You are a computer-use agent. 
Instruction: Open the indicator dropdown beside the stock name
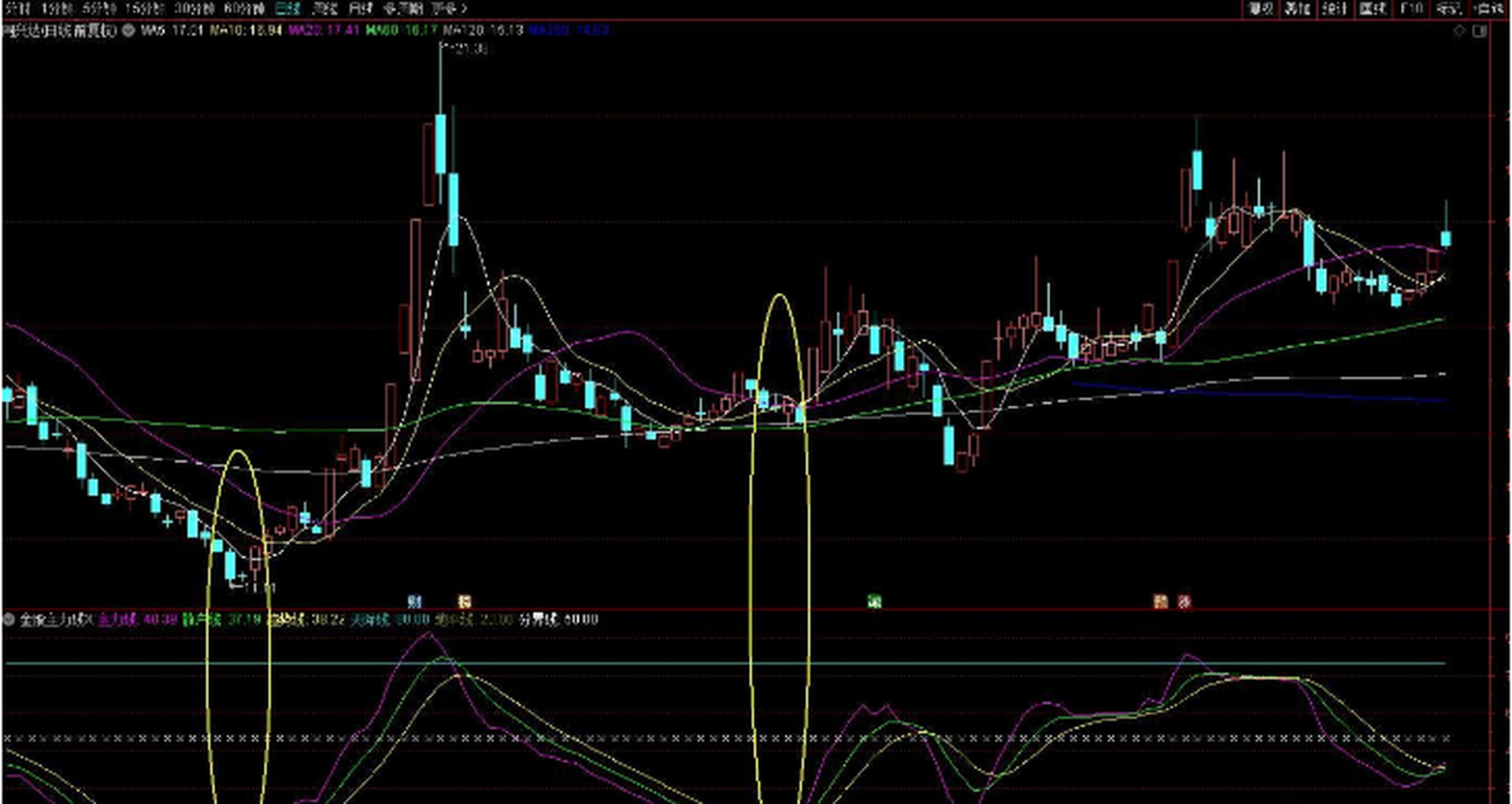129,30
